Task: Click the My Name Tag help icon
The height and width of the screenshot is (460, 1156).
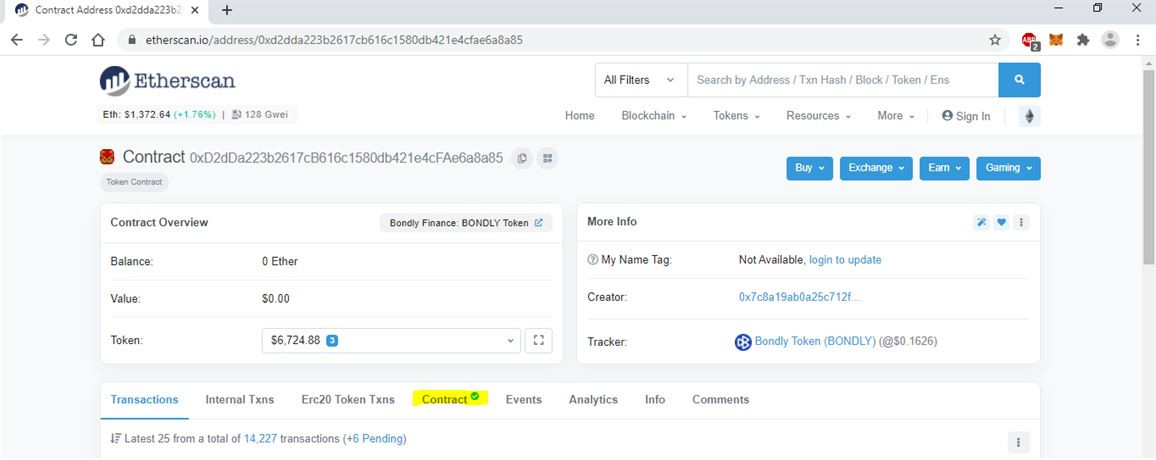Action: click(592, 260)
